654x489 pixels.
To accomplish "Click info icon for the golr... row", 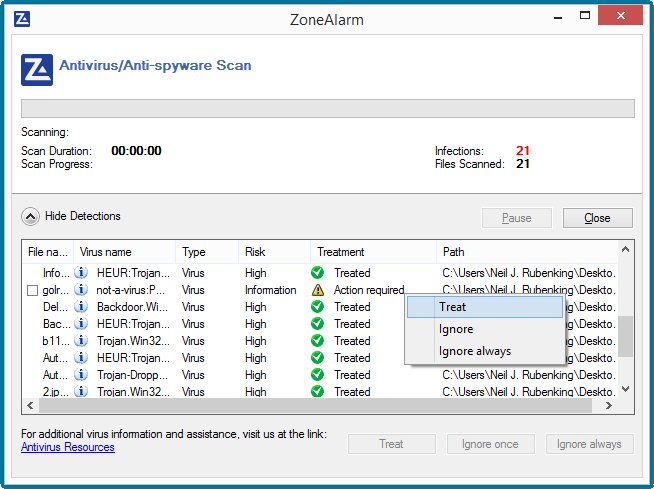I will [81, 290].
